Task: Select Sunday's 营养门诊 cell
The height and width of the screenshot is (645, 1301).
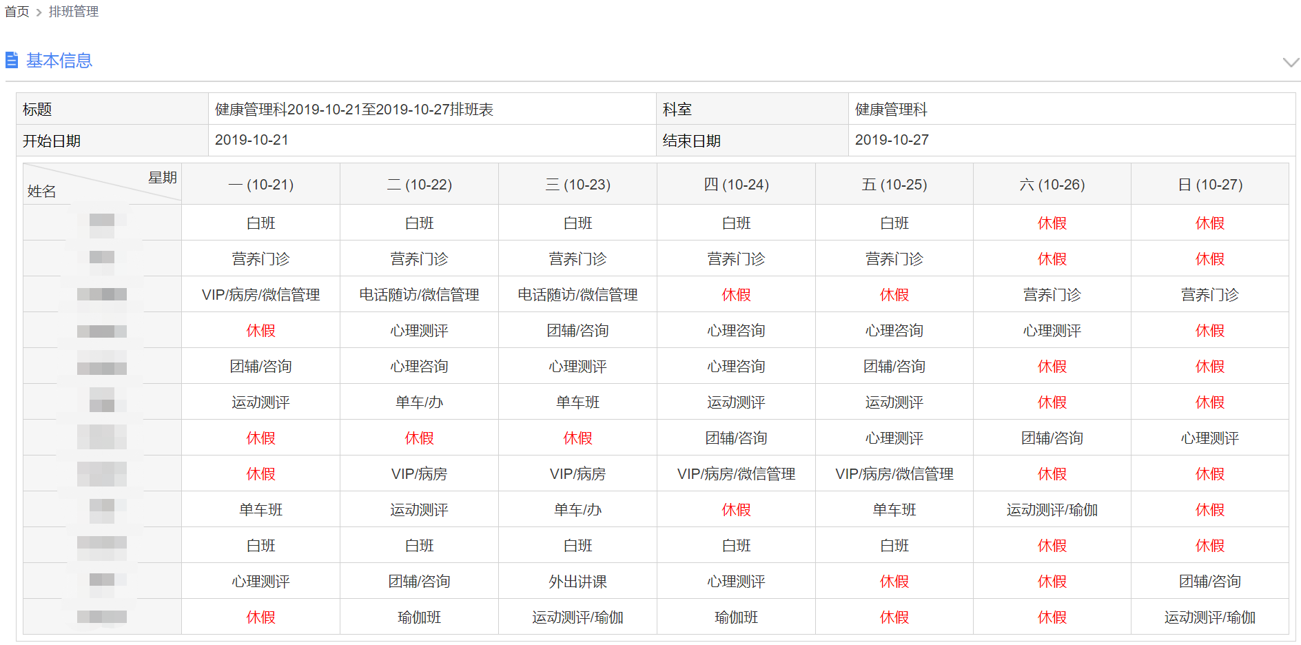Action: (x=1210, y=295)
